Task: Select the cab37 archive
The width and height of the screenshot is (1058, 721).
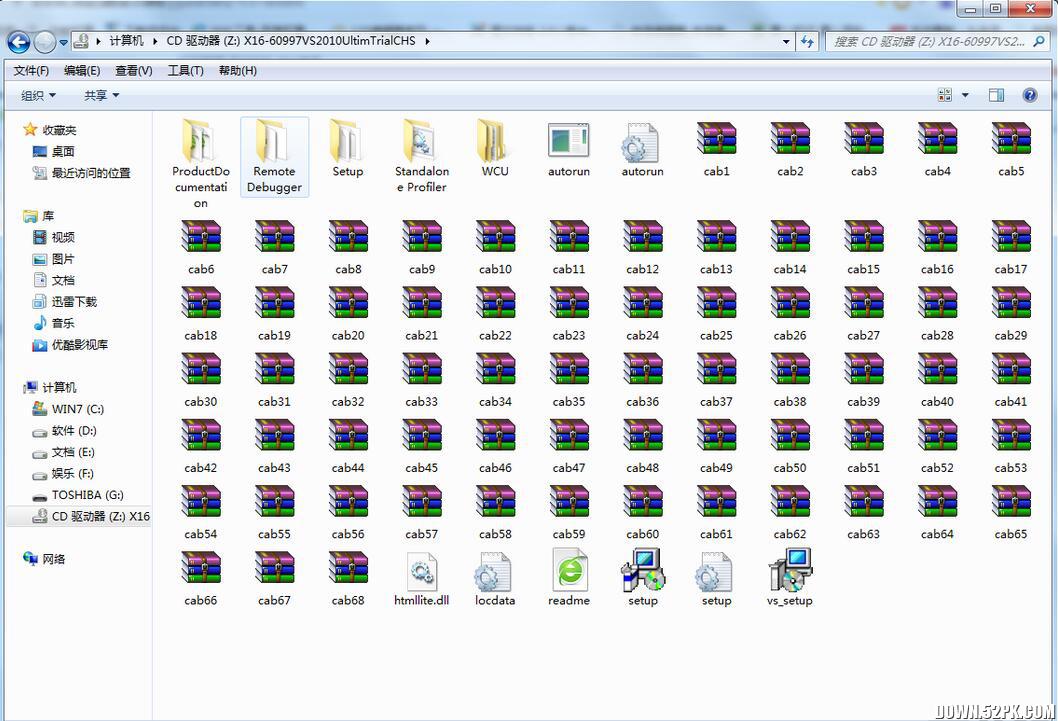Action: point(716,380)
